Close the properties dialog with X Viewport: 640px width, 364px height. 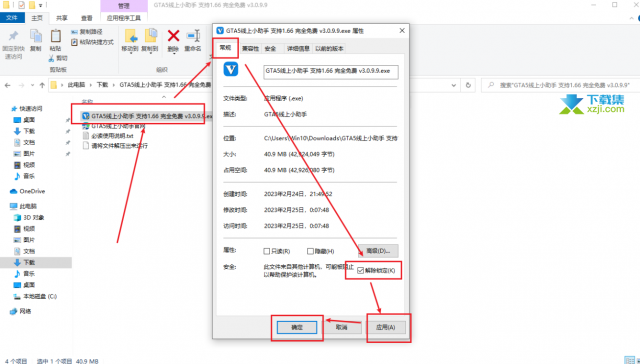402,31
